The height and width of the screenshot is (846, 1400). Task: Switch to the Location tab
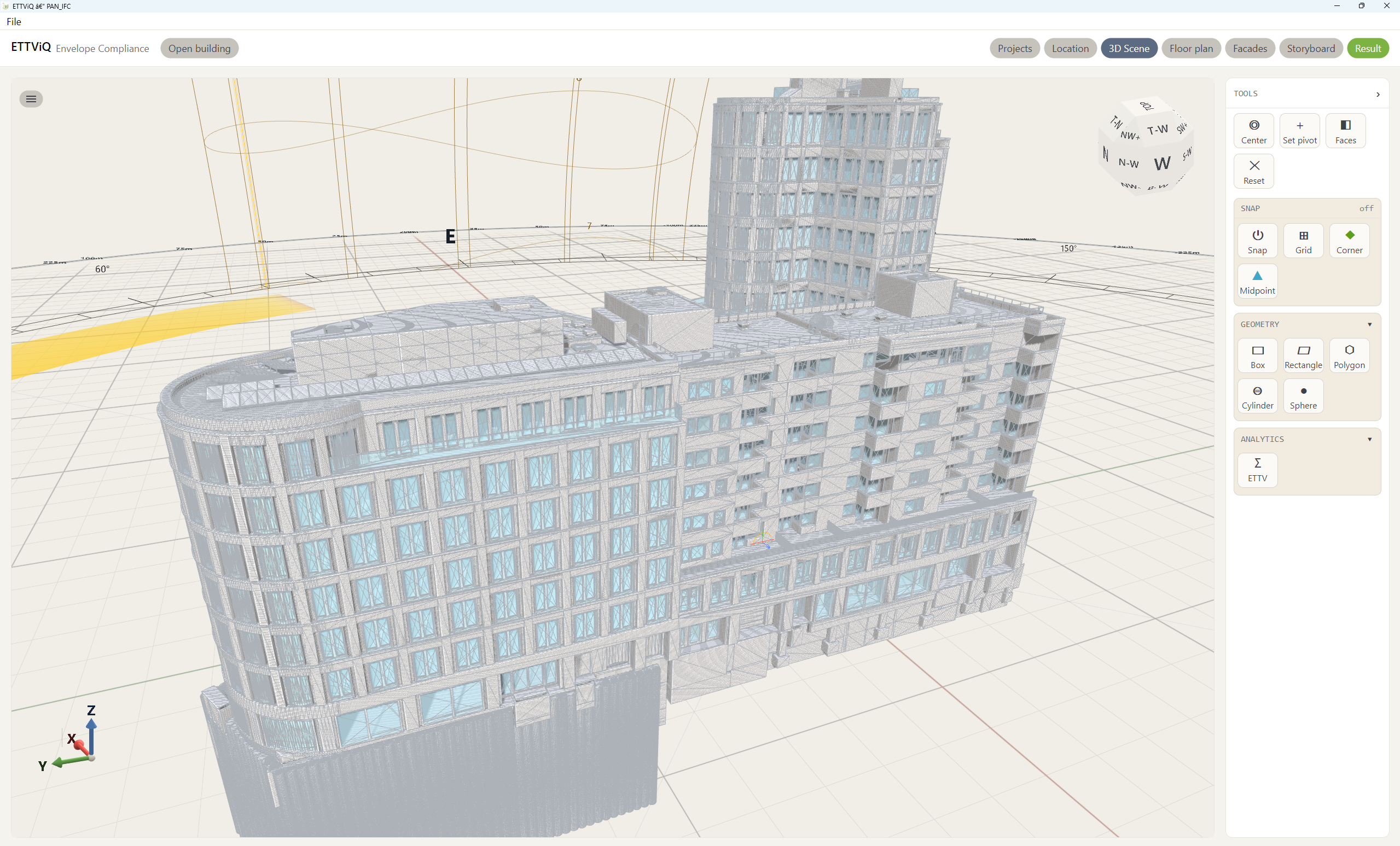pyautogui.click(x=1070, y=48)
